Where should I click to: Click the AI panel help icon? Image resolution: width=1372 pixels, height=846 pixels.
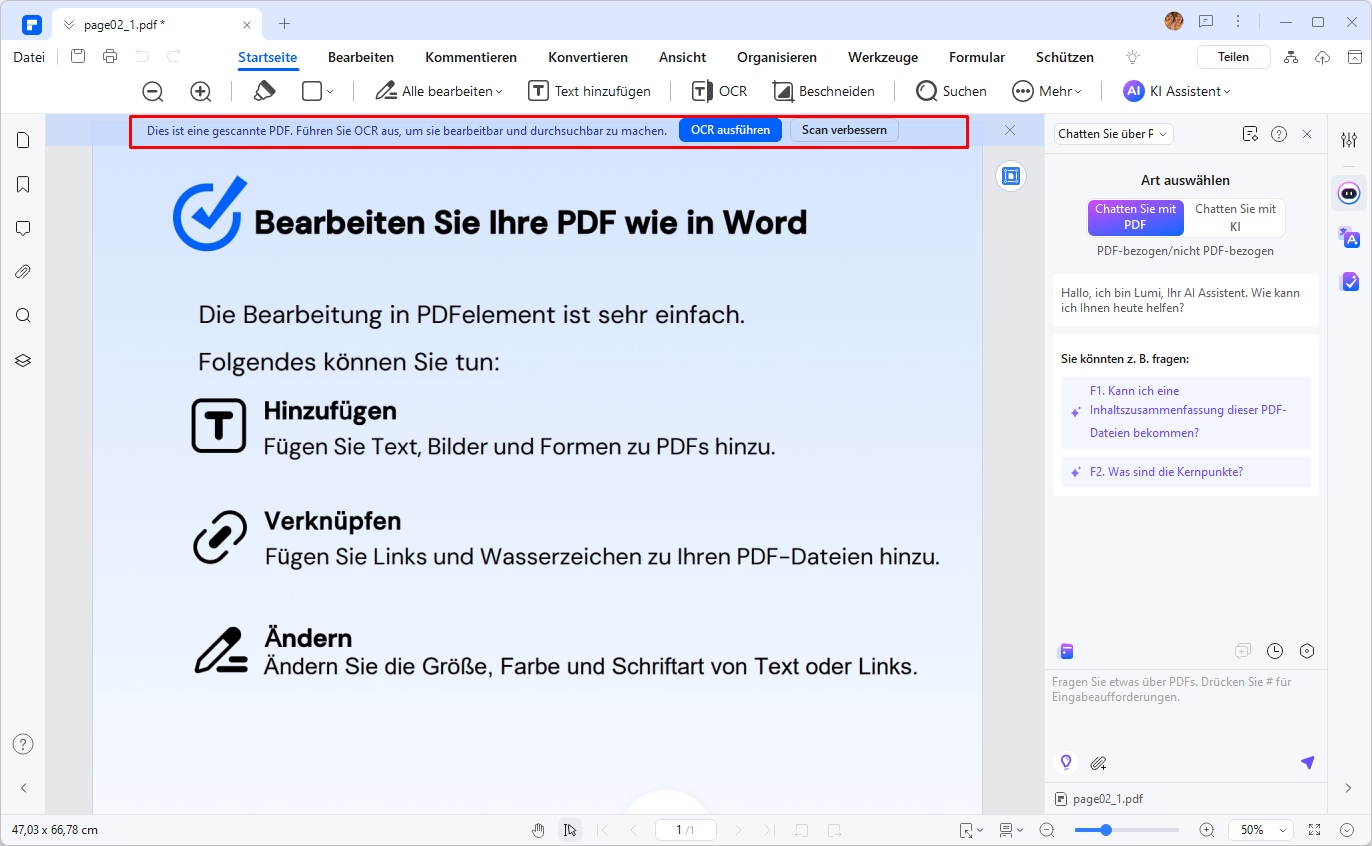coord(1278,133)
